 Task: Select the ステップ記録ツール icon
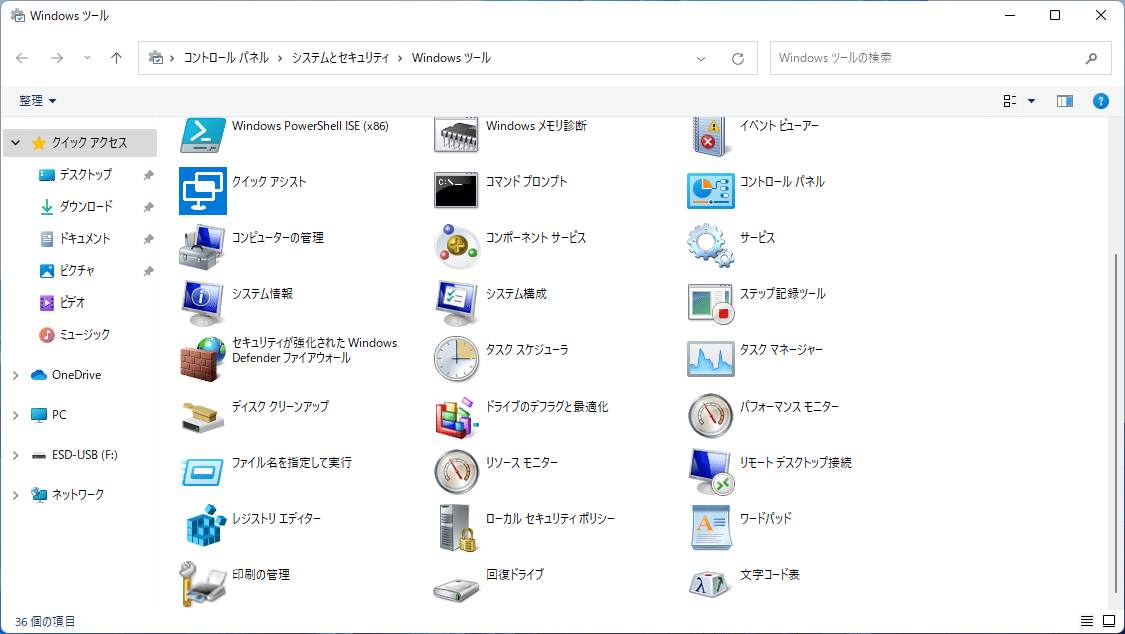710,303
